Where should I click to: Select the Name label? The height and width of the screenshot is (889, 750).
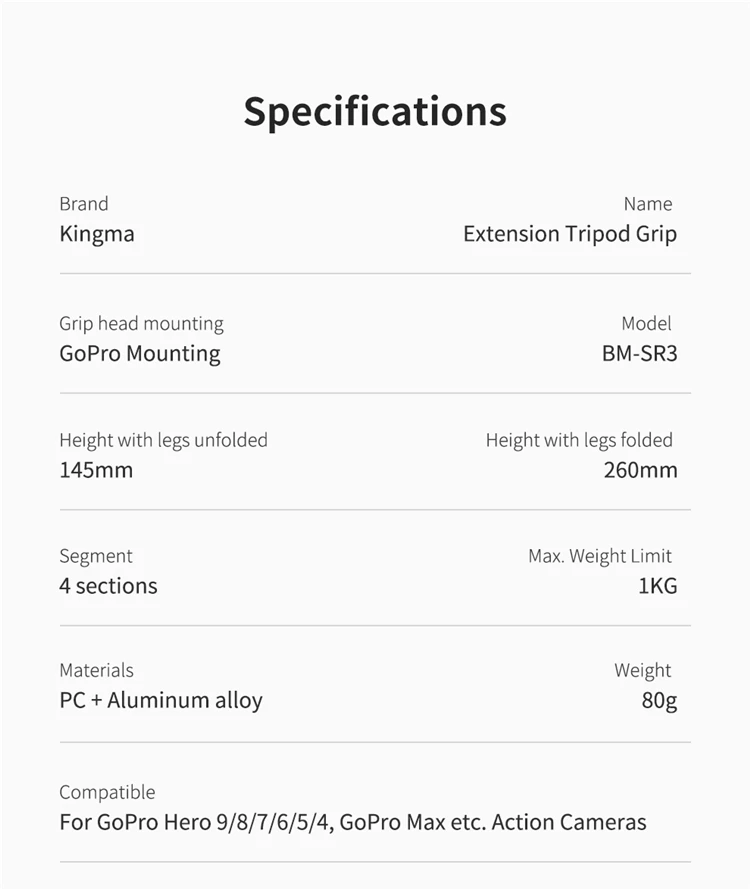(x=648, y=204)
